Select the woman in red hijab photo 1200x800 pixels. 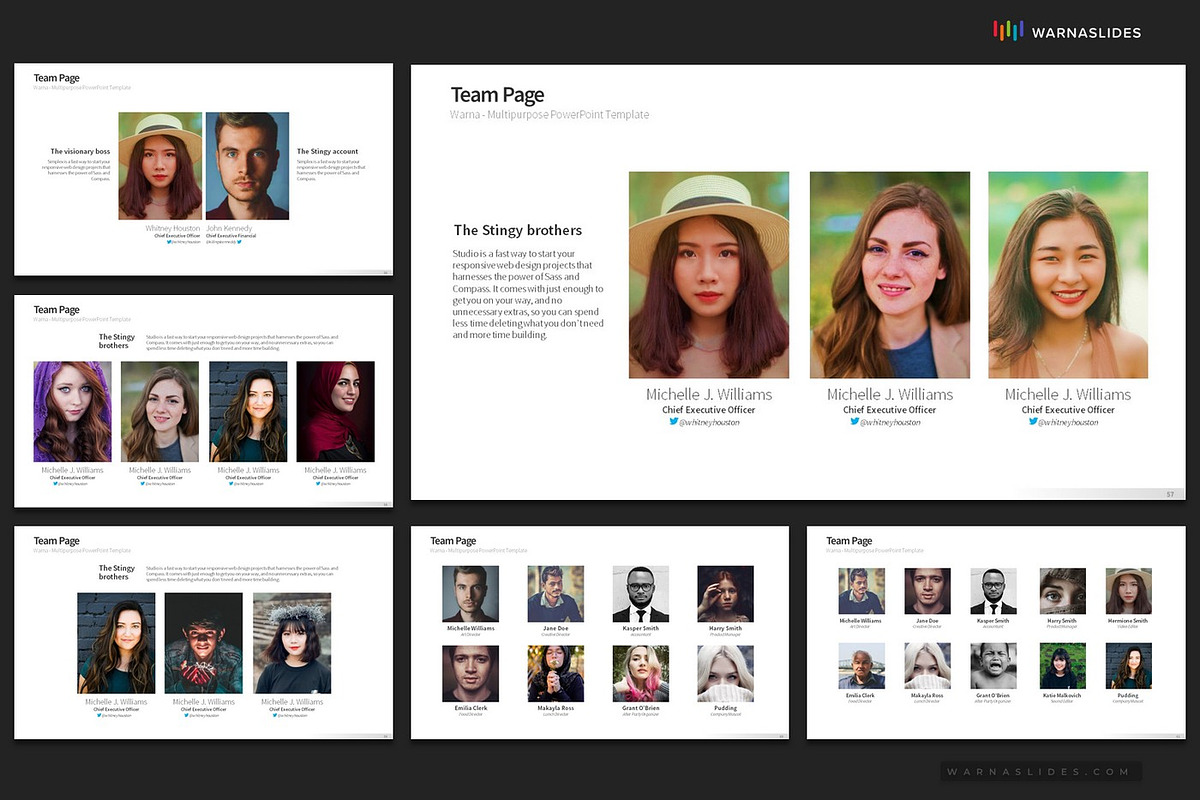coord(336,412)
